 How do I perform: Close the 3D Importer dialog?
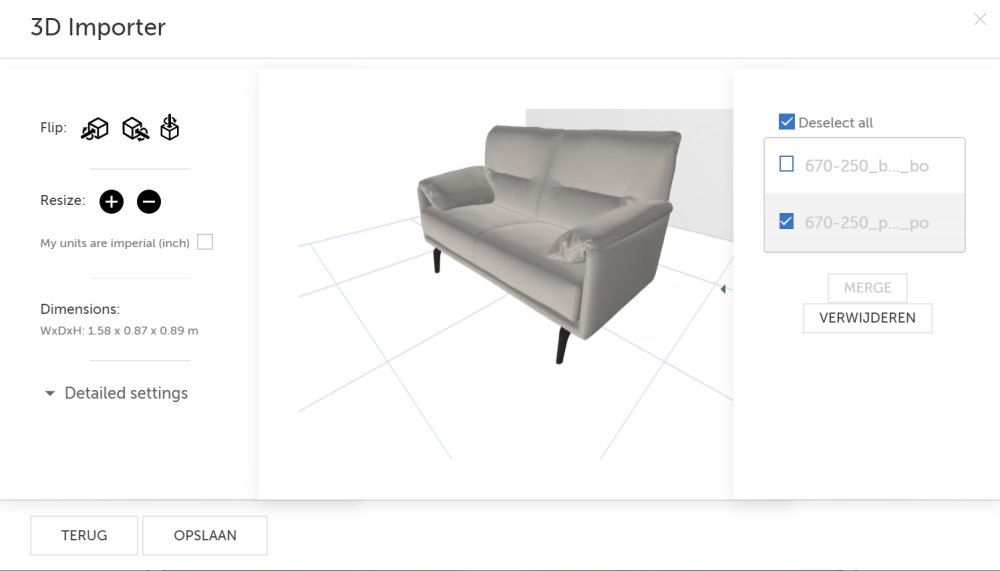click(980, 20)
